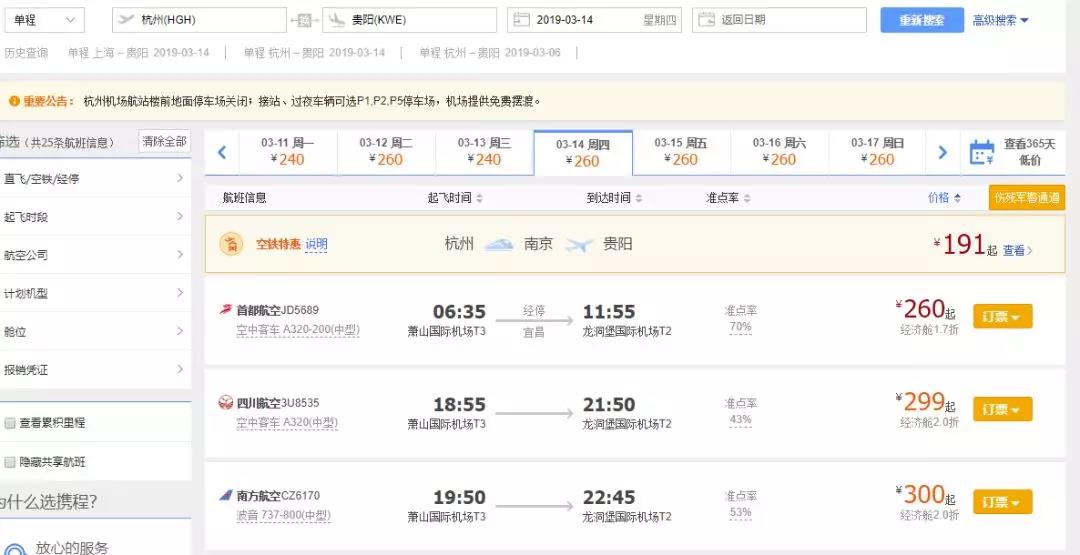Click the calendar icon in departure date field

pyautogui.click(x=522, y=20)
